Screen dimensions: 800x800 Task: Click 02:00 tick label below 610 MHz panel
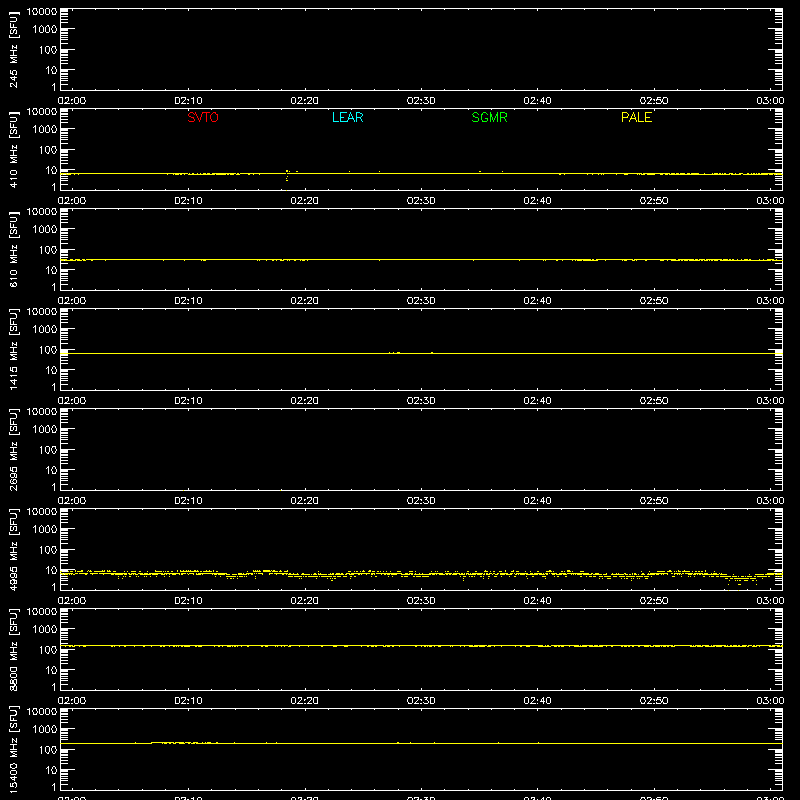(72, 301)
